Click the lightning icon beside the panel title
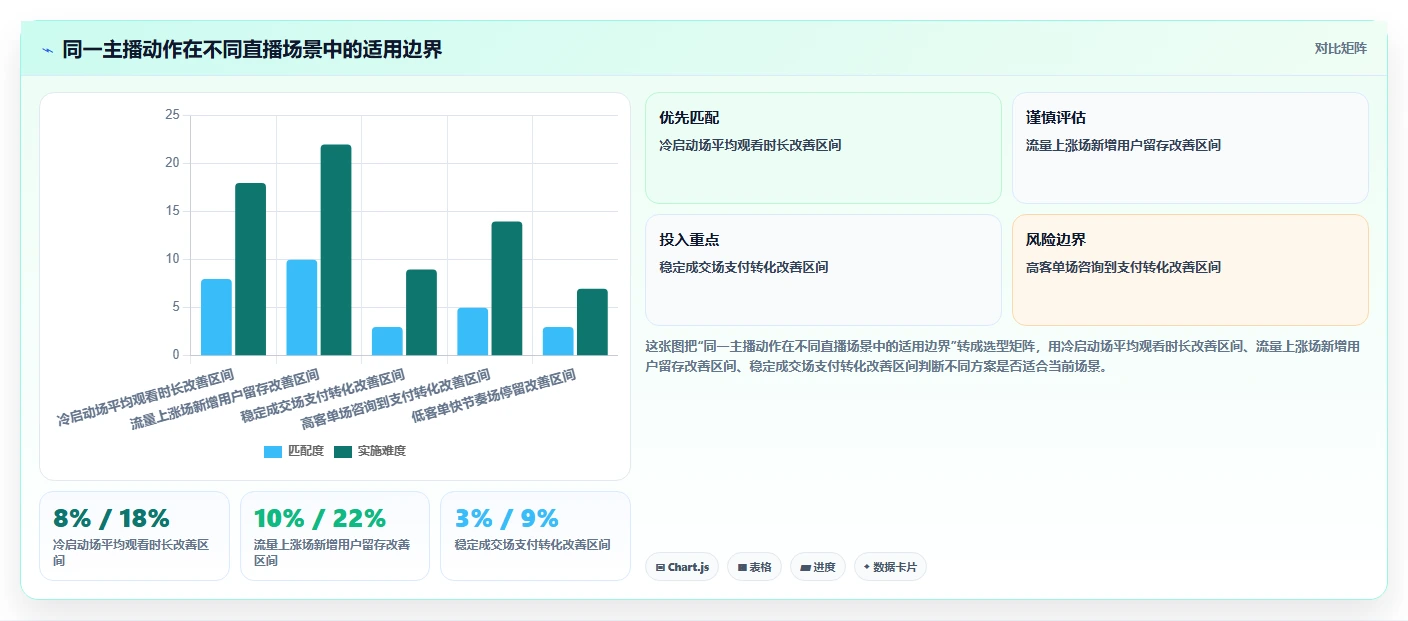Image resolution: width=1408 pixels, height=621 pixels. pyautogui.click(x=47, y=50)
